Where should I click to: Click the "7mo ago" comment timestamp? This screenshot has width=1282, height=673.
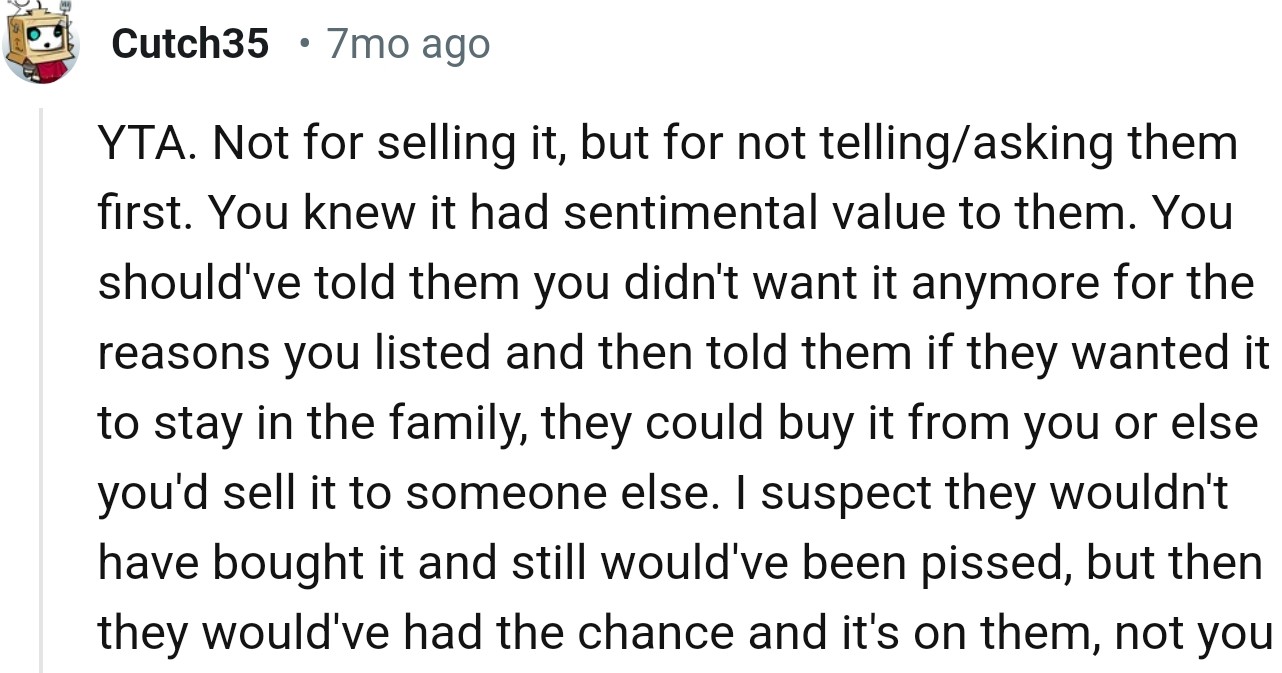tap(408, 44)
